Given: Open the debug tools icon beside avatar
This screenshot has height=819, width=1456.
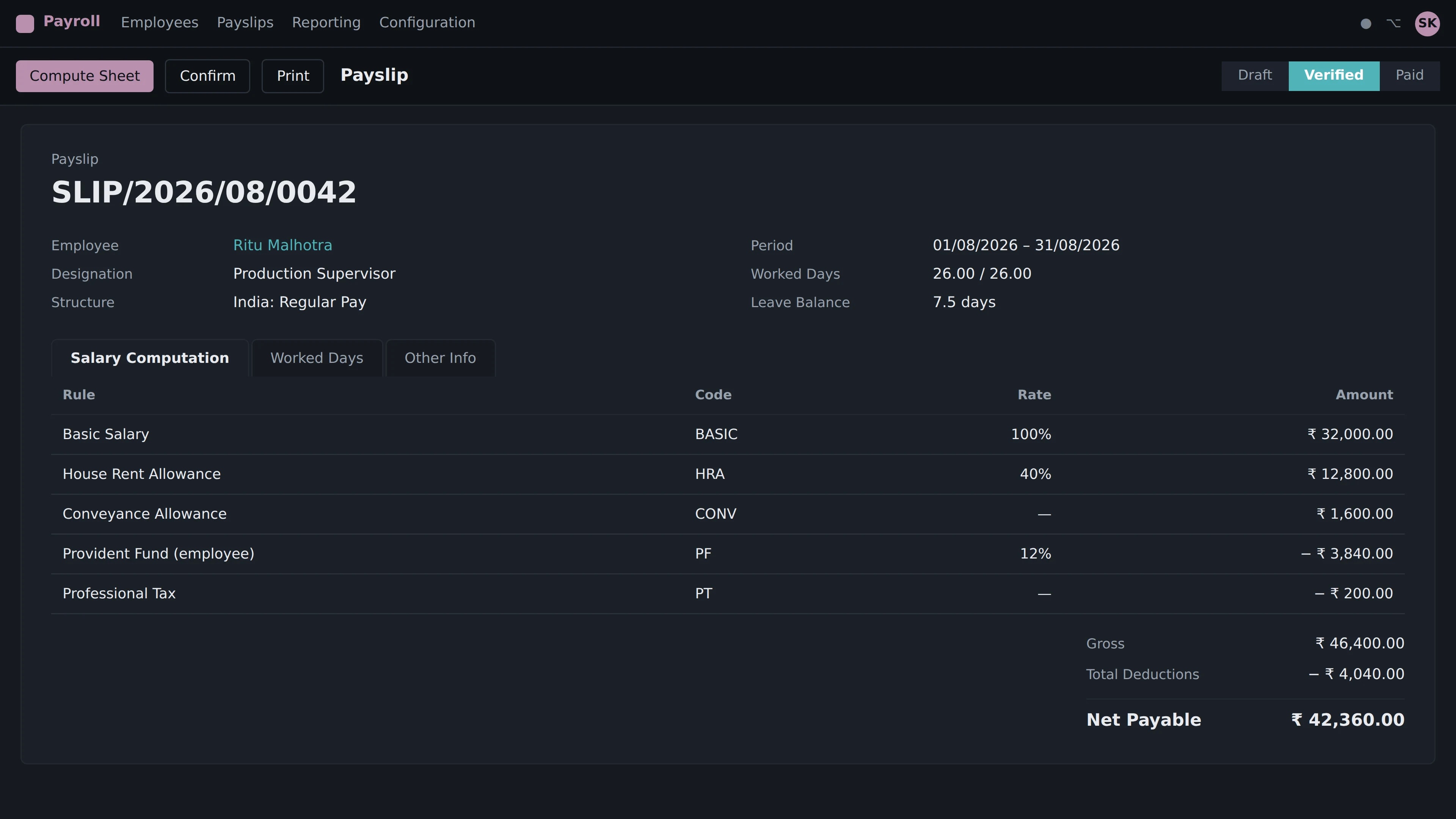Looking at the screenshot, I should click(x=1393, y=23).
